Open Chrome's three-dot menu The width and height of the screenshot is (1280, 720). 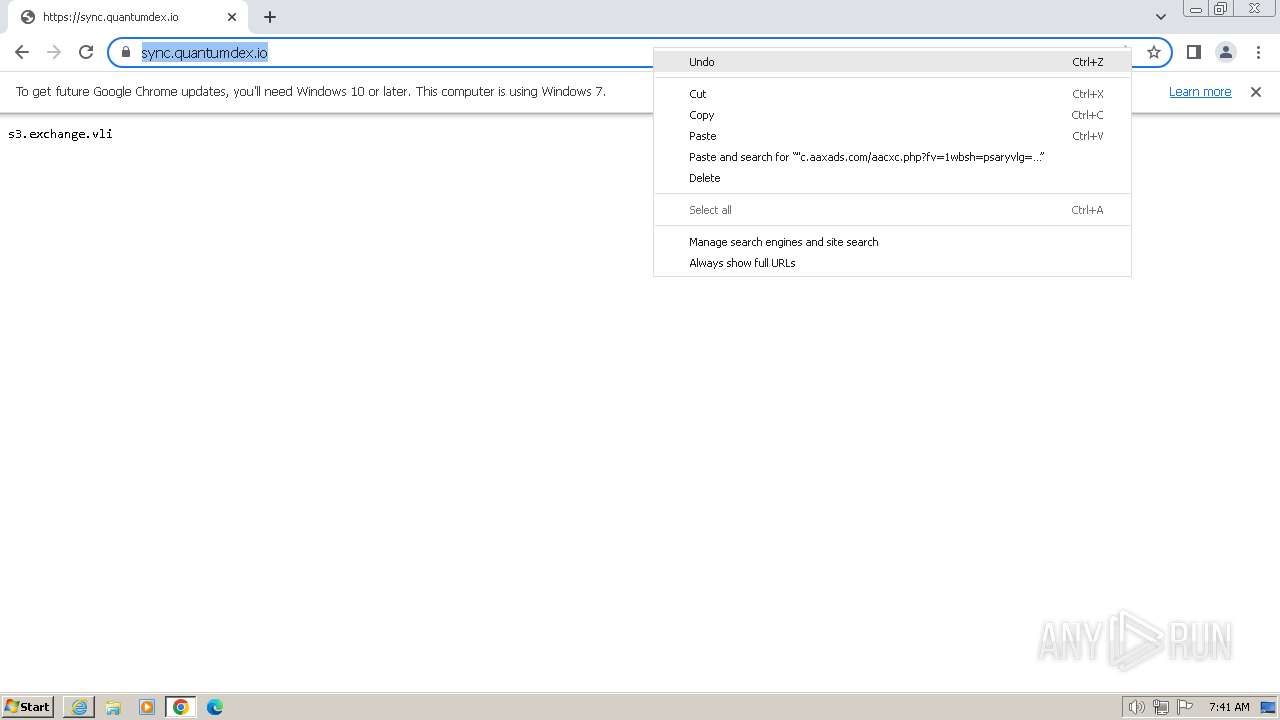point(1258,52)
